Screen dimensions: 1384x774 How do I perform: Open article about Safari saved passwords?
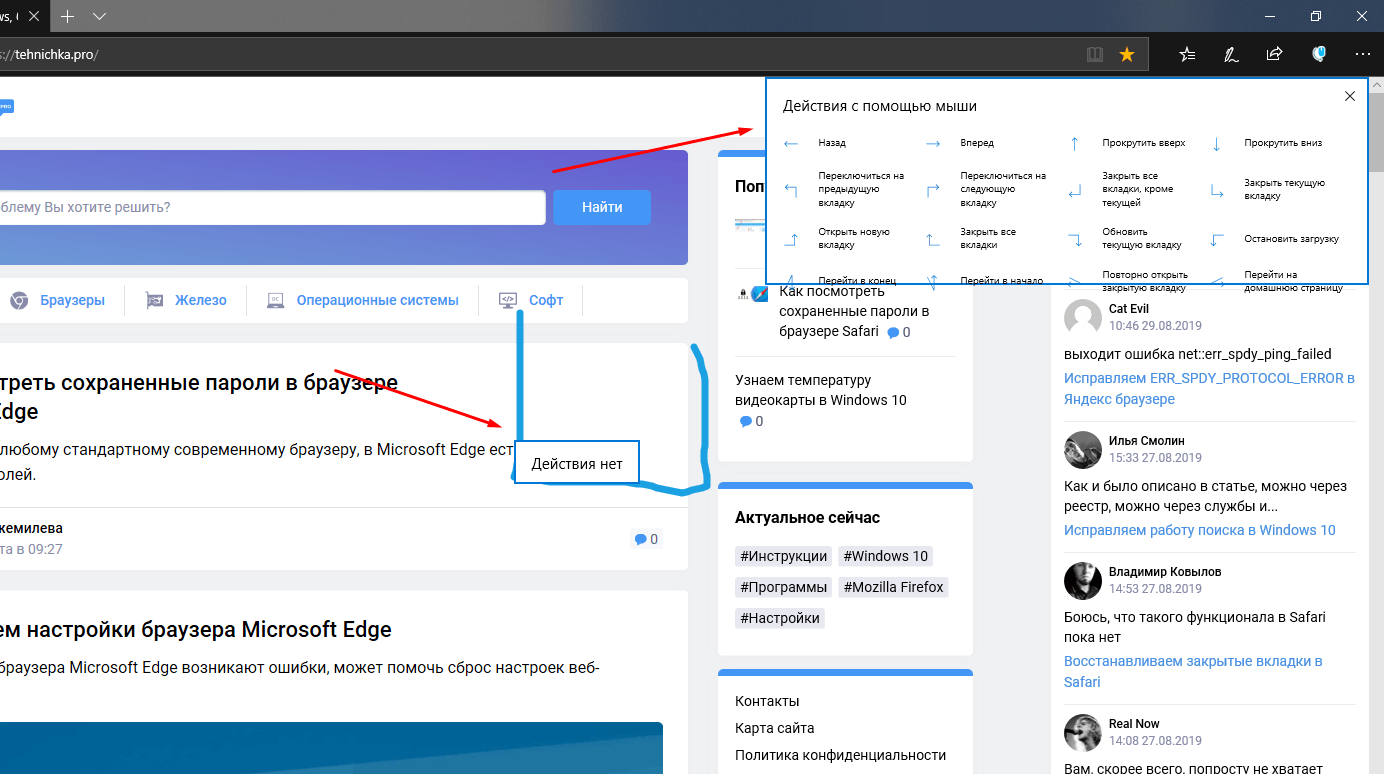(855, 311)
